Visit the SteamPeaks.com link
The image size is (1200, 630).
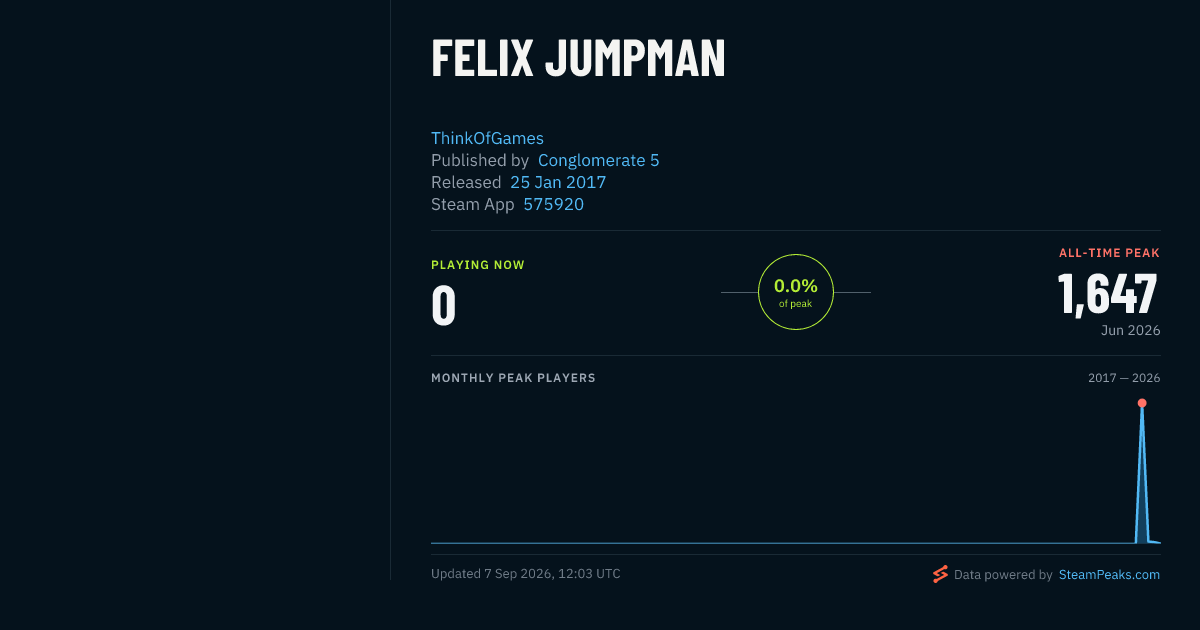pyautogui.click(x=1109, y=574)
